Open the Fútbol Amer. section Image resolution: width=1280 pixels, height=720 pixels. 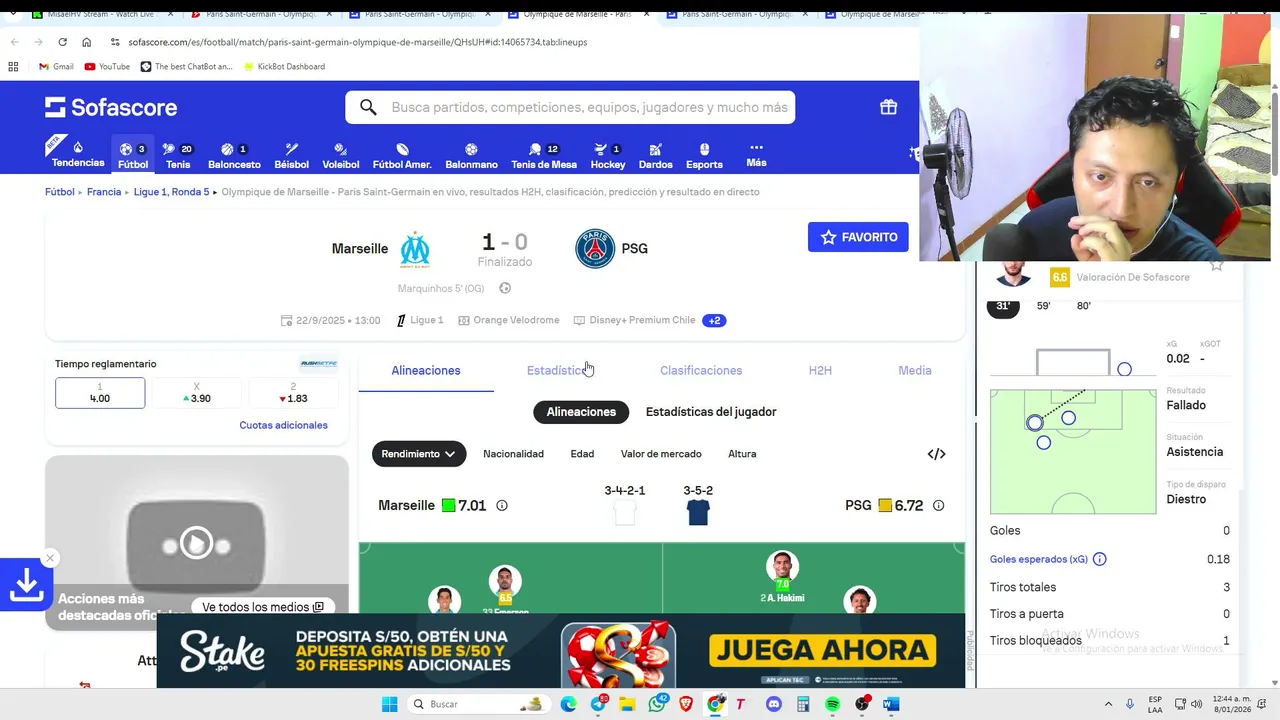tap(402, 155)
